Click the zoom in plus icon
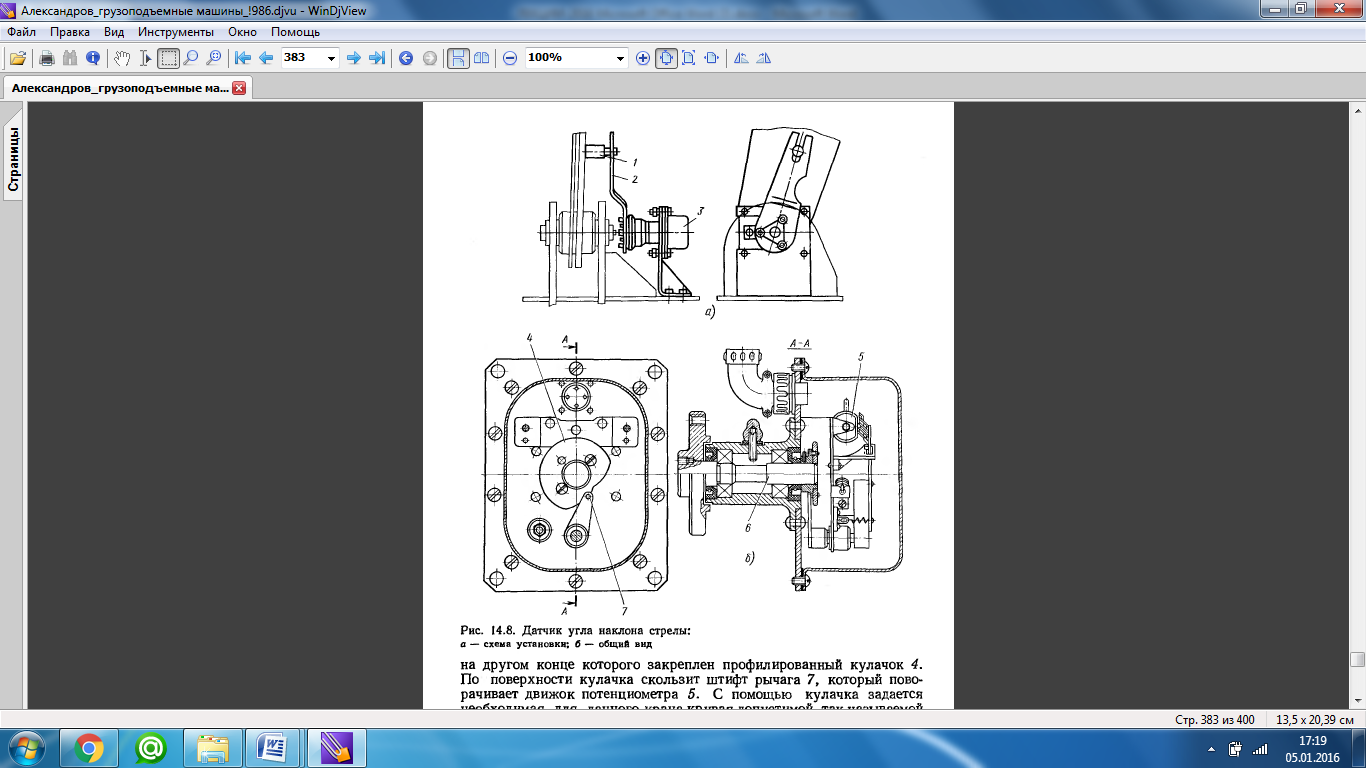 click(x=643, y=58)
